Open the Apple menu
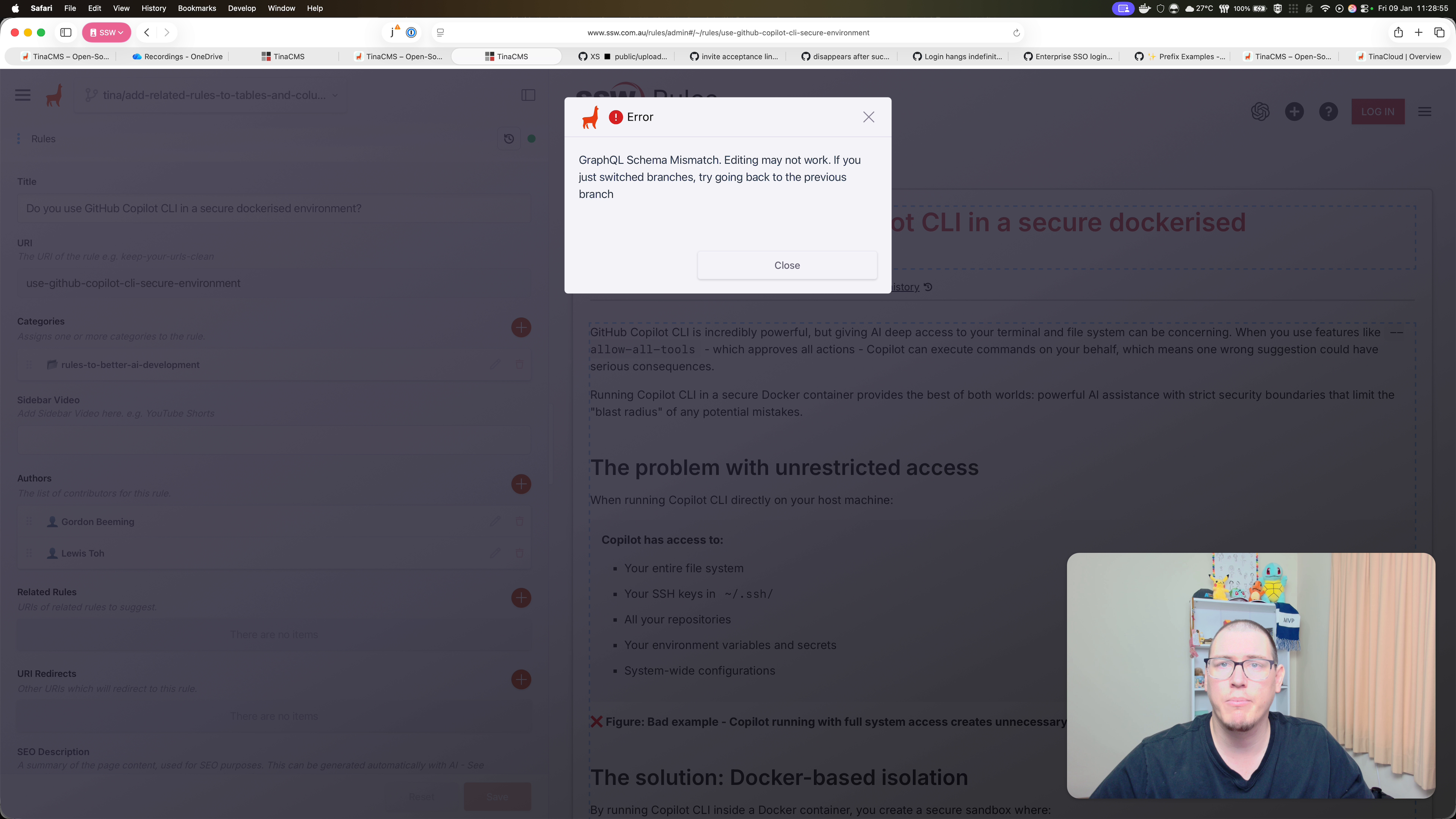This screenshot has height=819, width=1456. tap(15, 8)
